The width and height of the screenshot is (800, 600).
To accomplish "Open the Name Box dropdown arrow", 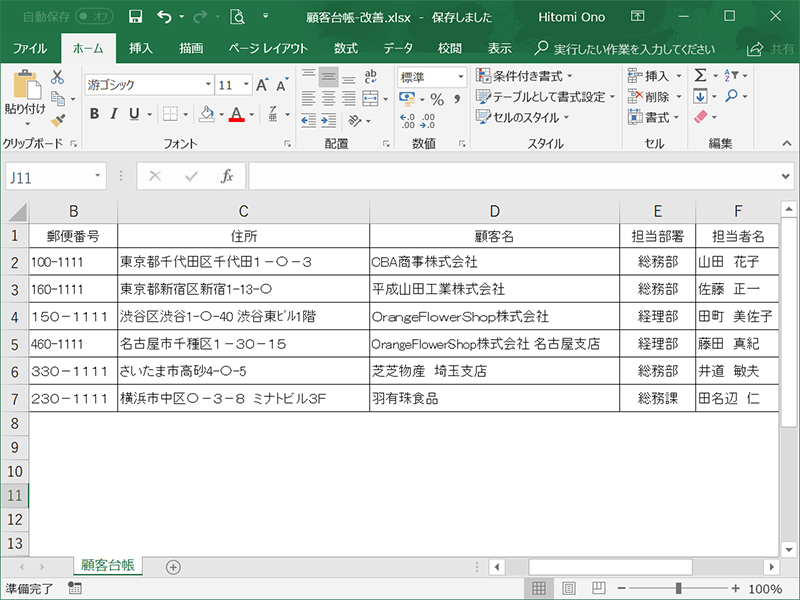I will point(97,177).
